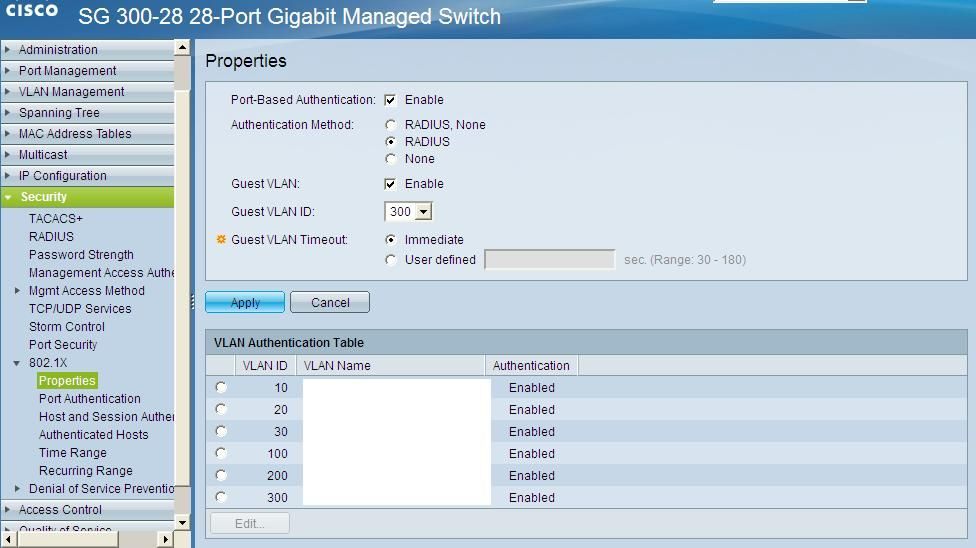Open the Port Authentication page
Viewport: 976px width, 548px height.
pyautogui.click(x=90, y=399)
